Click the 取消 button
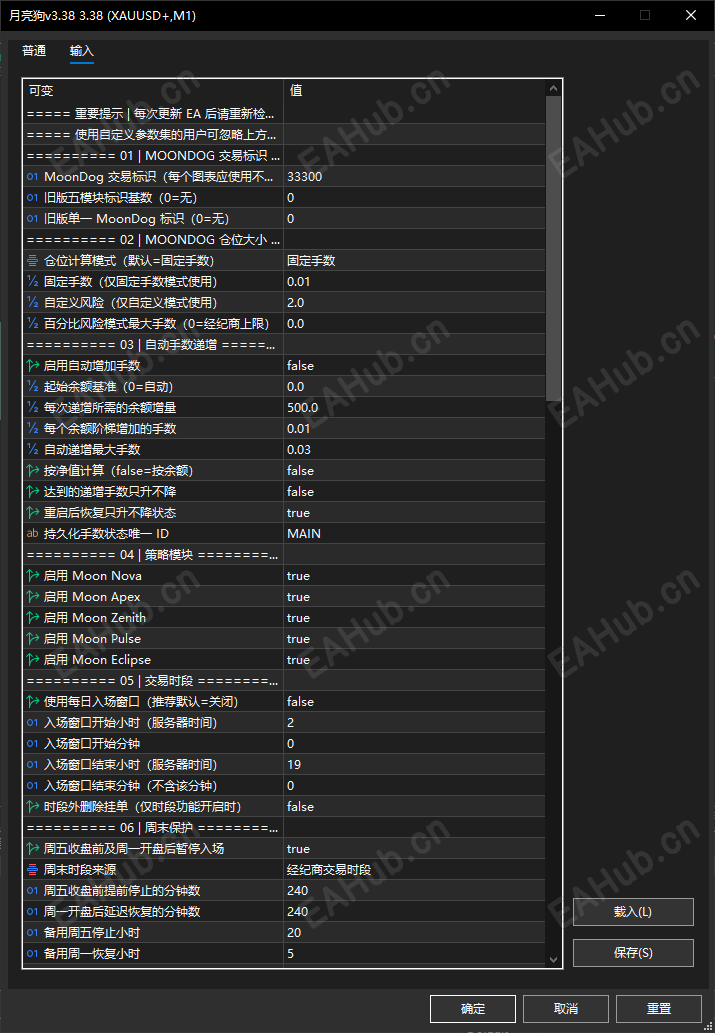Viewport: 715px width, 1033px height. (x=565, y=1009)
